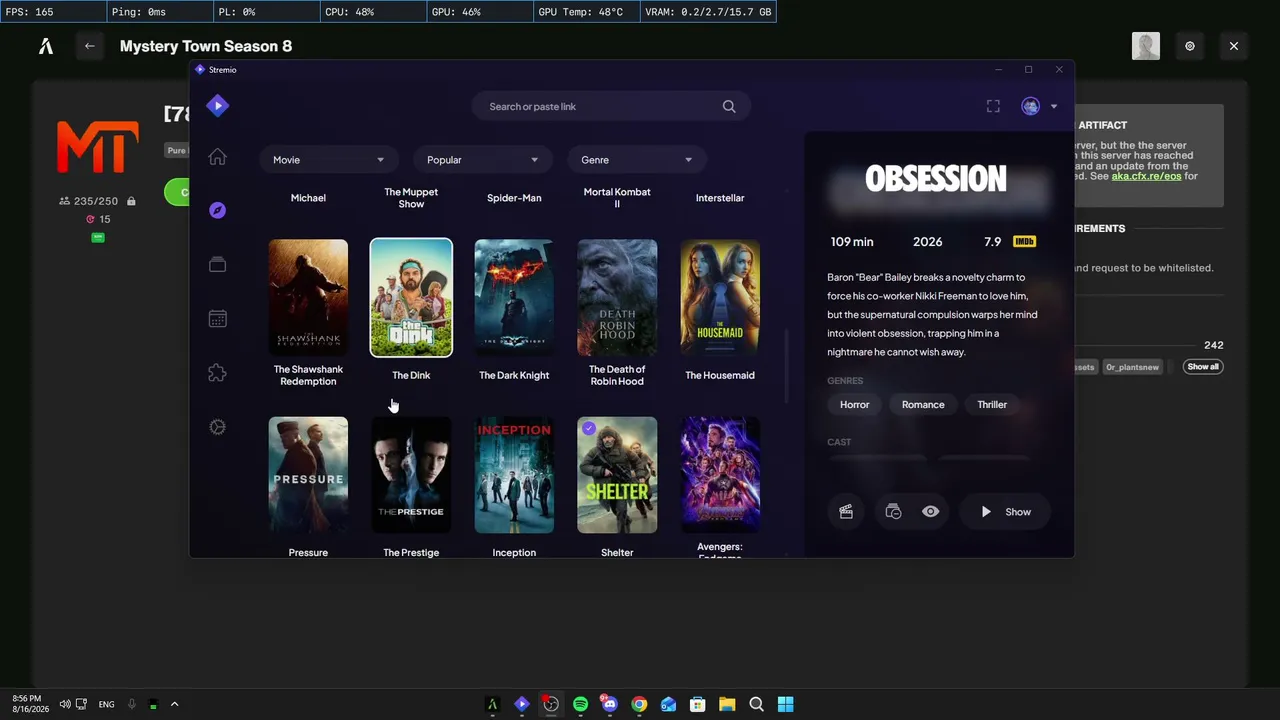
Task: Toggle Stremio fullscreen mode icon
Action: (x=993, y=106)
